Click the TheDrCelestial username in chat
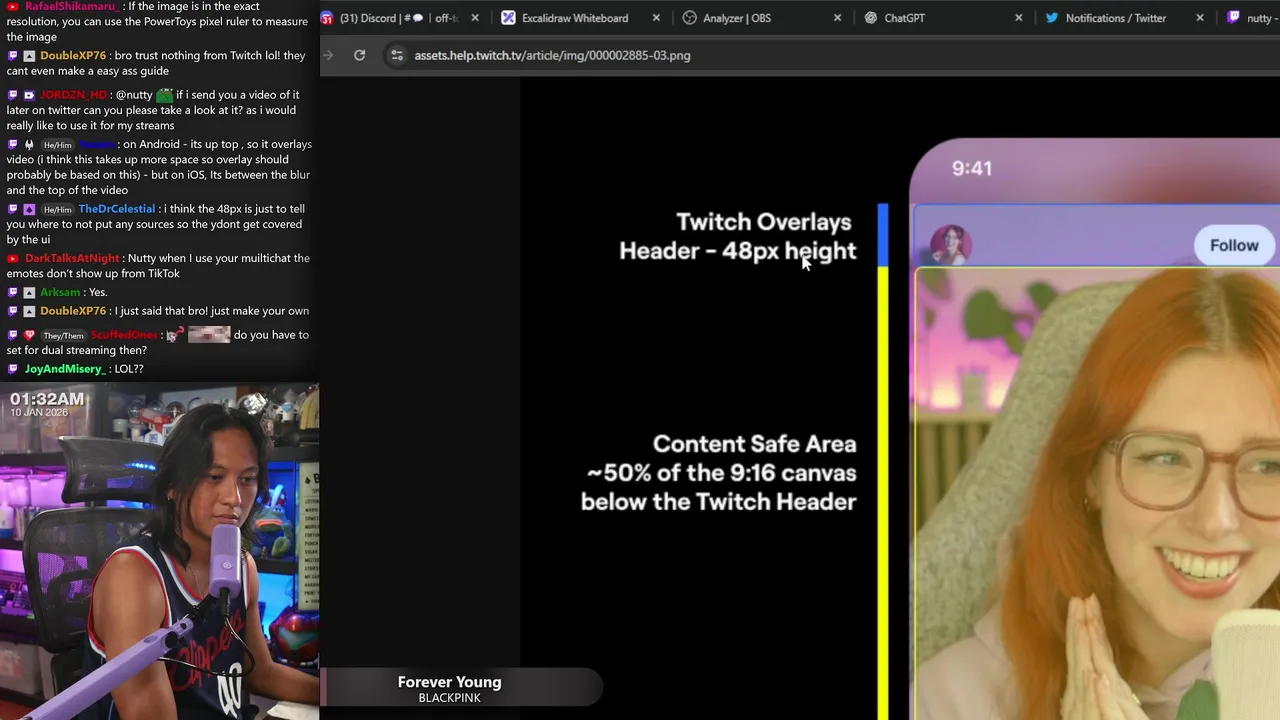 (117, 209)
